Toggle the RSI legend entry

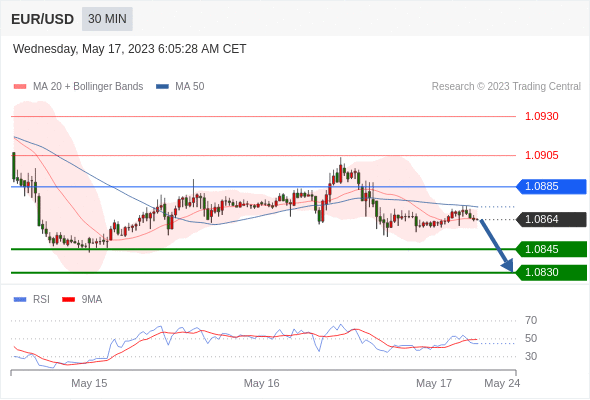click(32, 300)
